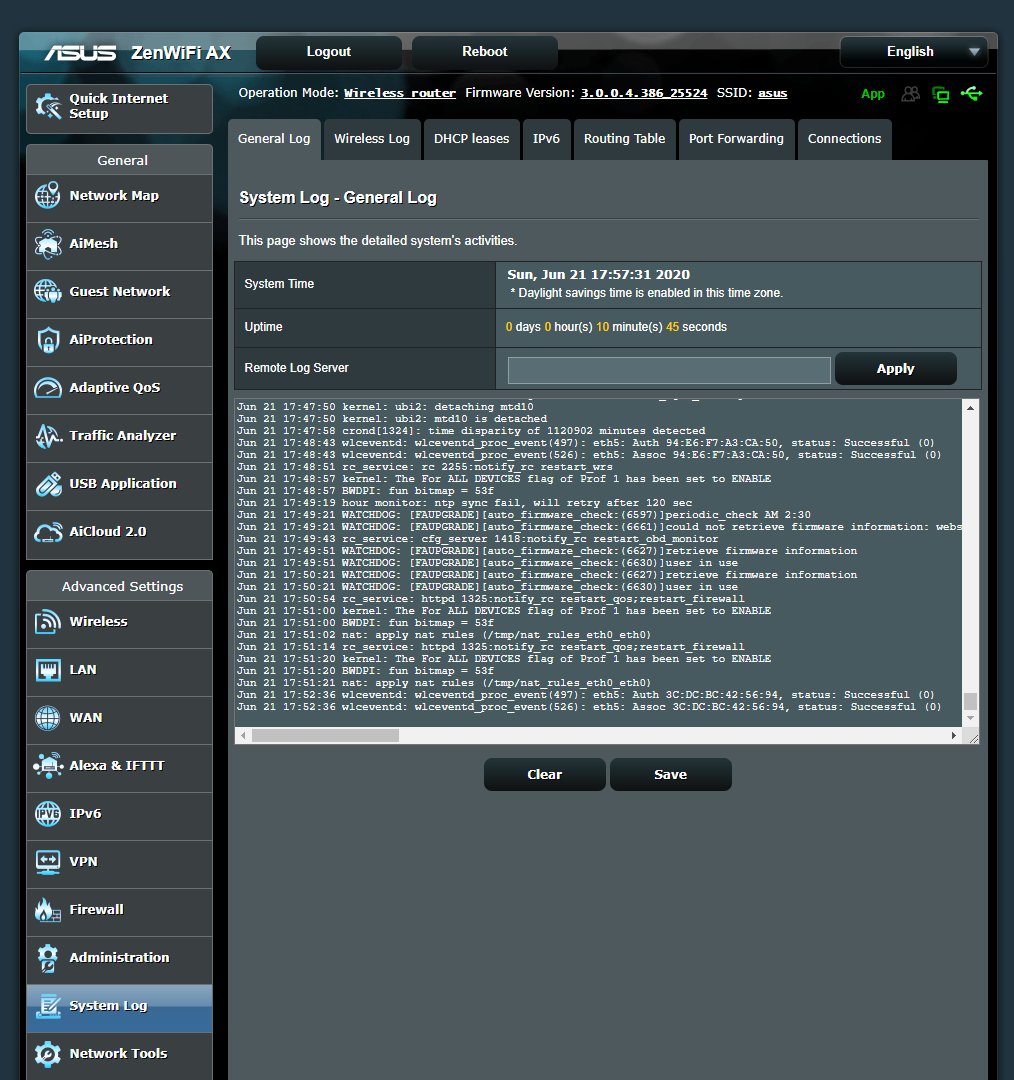Open the Traffic Analyzer menu label

[123, 435]
